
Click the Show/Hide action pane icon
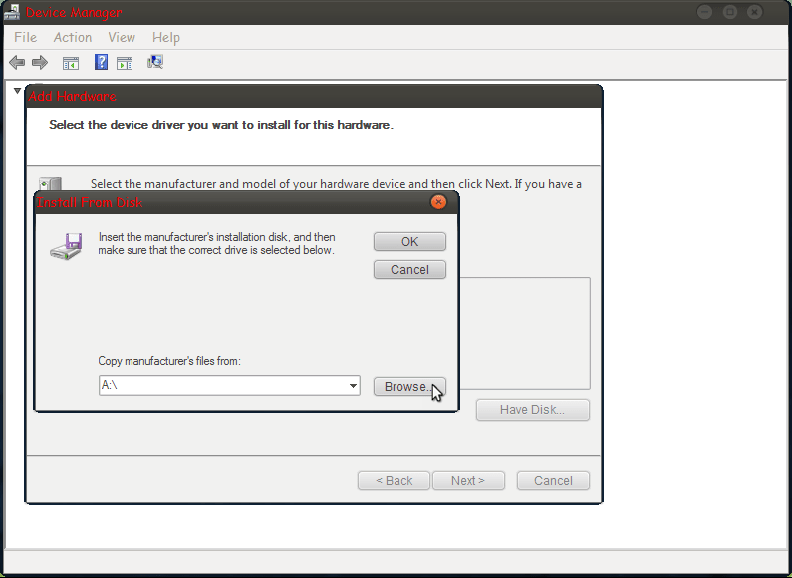pyautogui.click(x=124, y=63)
